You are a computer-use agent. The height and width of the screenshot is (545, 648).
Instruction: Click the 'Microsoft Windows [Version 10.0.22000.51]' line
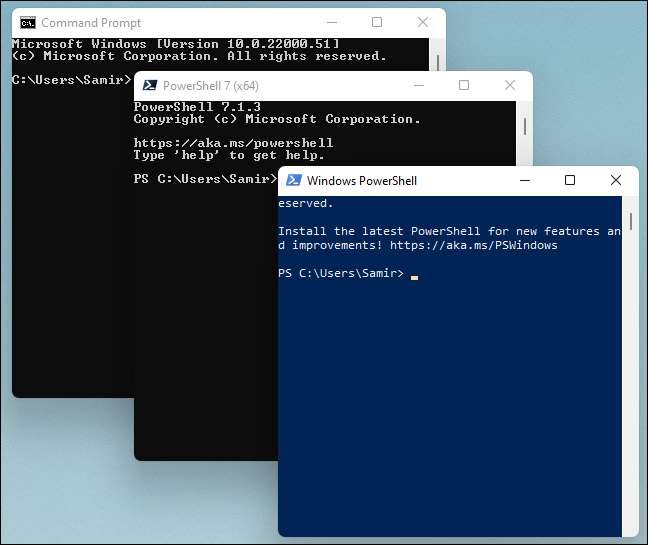tap(176, 43)
